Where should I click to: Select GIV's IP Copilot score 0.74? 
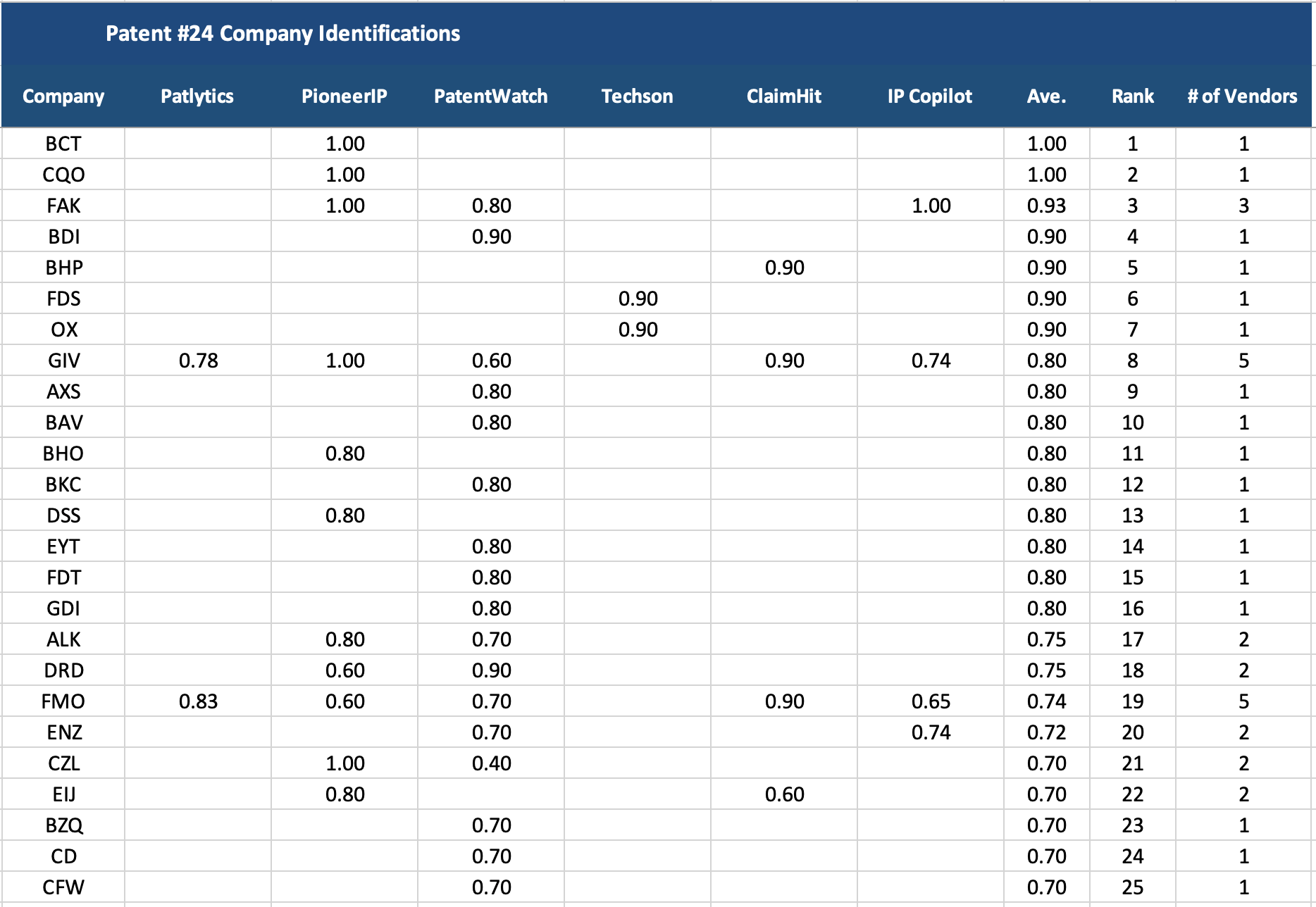[931, 361]
